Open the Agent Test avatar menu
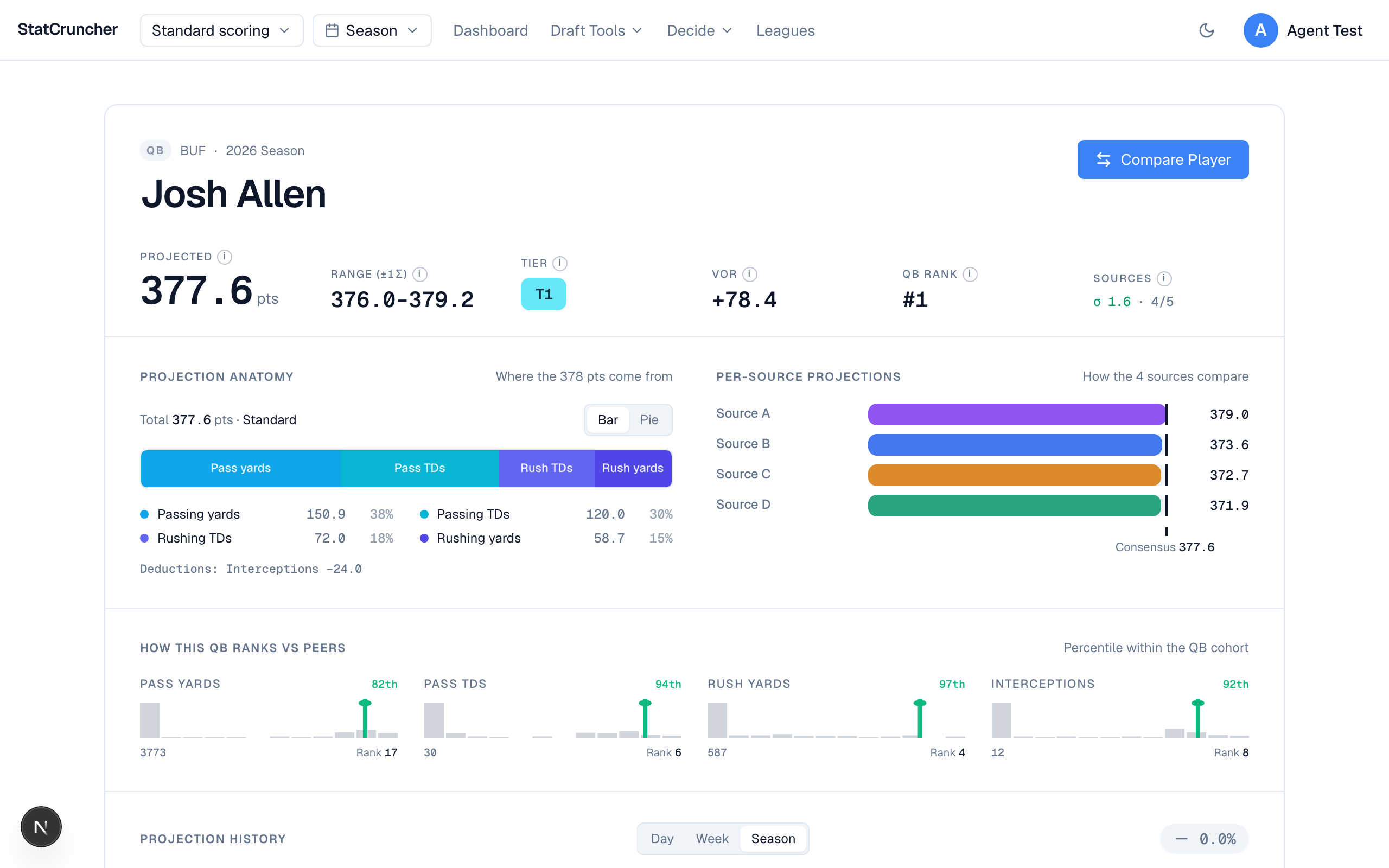The width and height of the screenshot is (1389, 868). point(1303,30)
